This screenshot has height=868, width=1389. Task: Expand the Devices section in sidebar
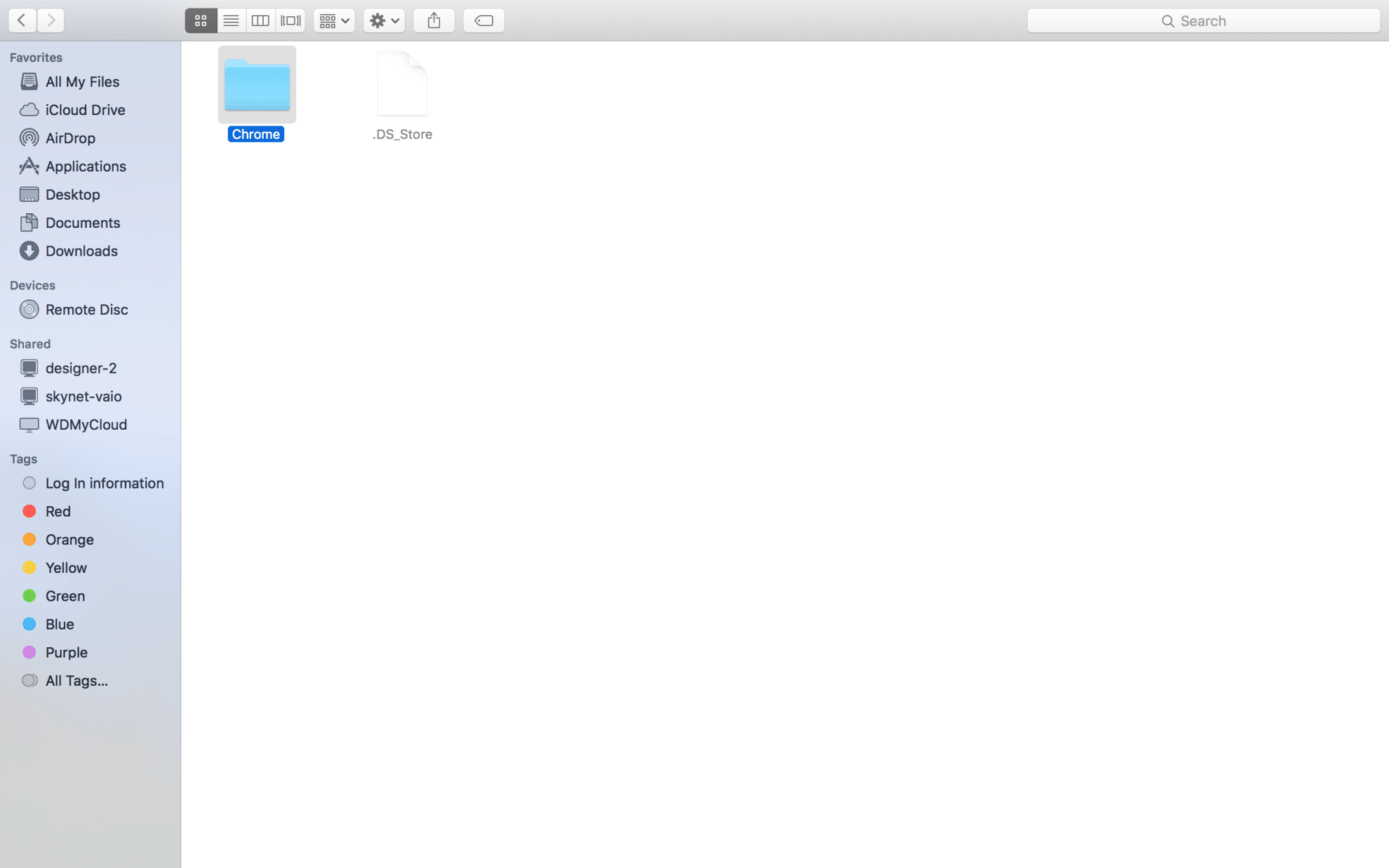[32, 285]
